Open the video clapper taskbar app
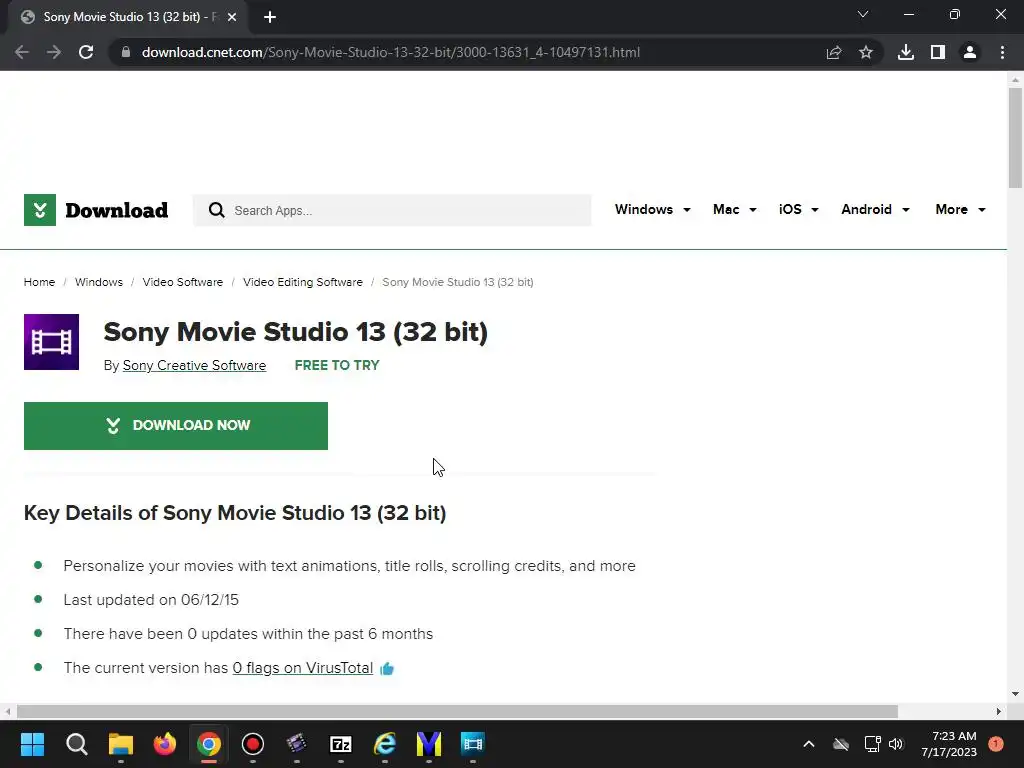The width and height of the screenshot is (1024, 768). (296, 744)
